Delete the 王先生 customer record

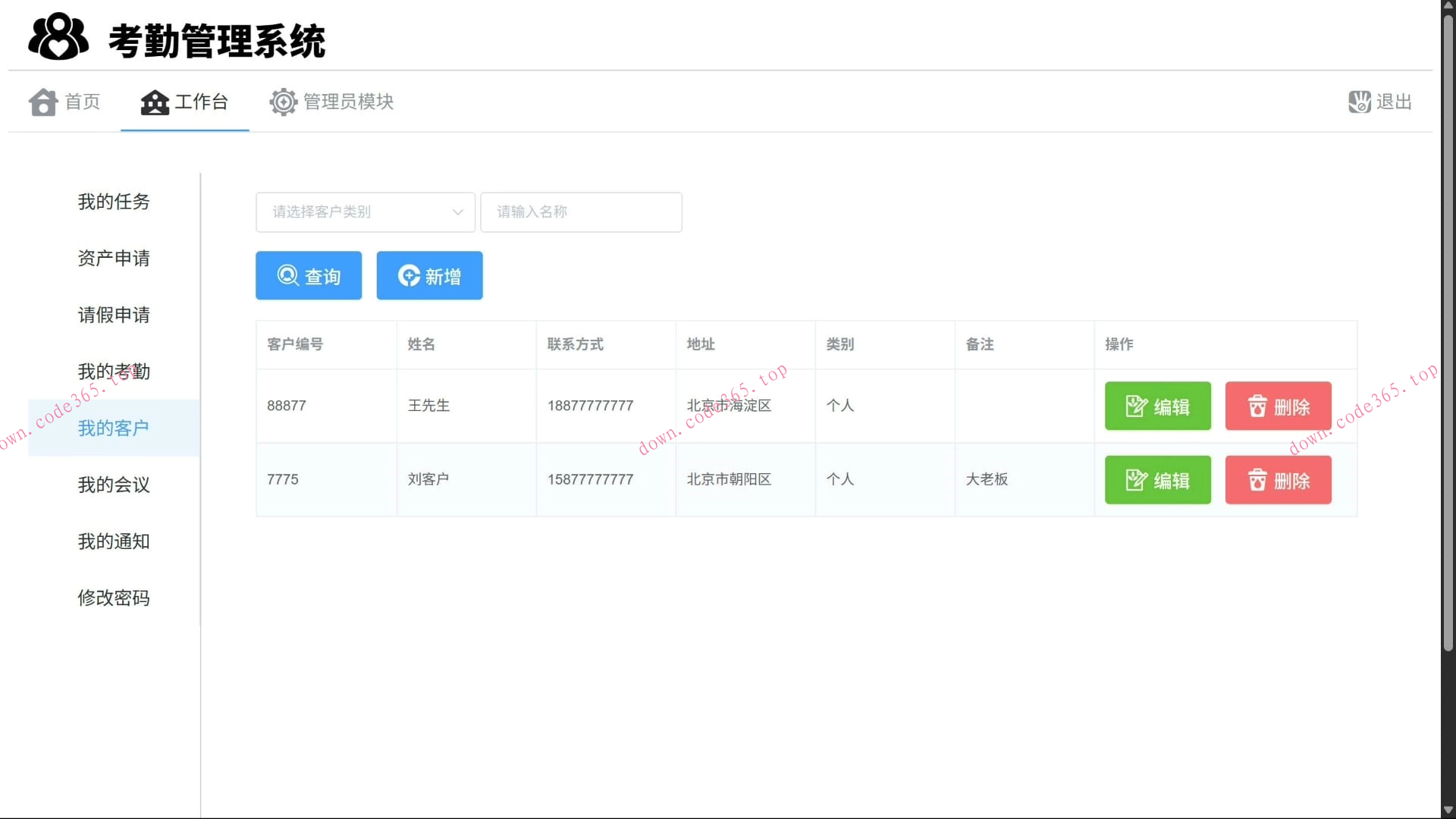[1278, 406]
